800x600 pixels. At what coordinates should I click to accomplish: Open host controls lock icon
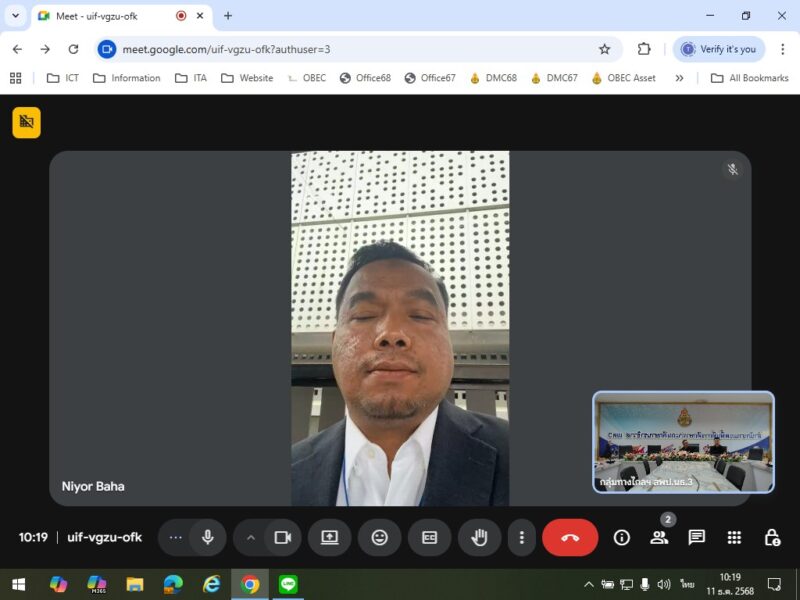pos(772,537)
